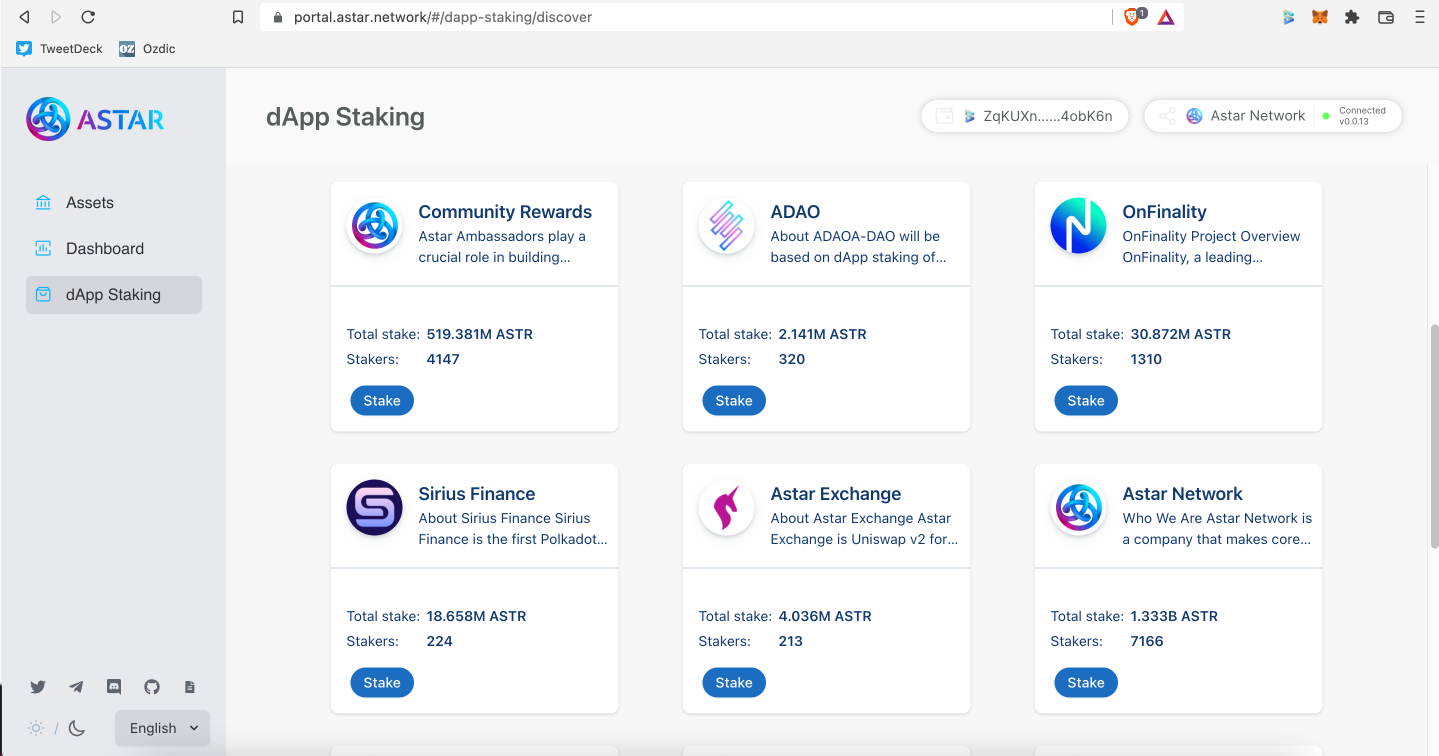Click the Sirius Finance logo
The height and width of the screenshot is (756, 1439).
[375, 508]
